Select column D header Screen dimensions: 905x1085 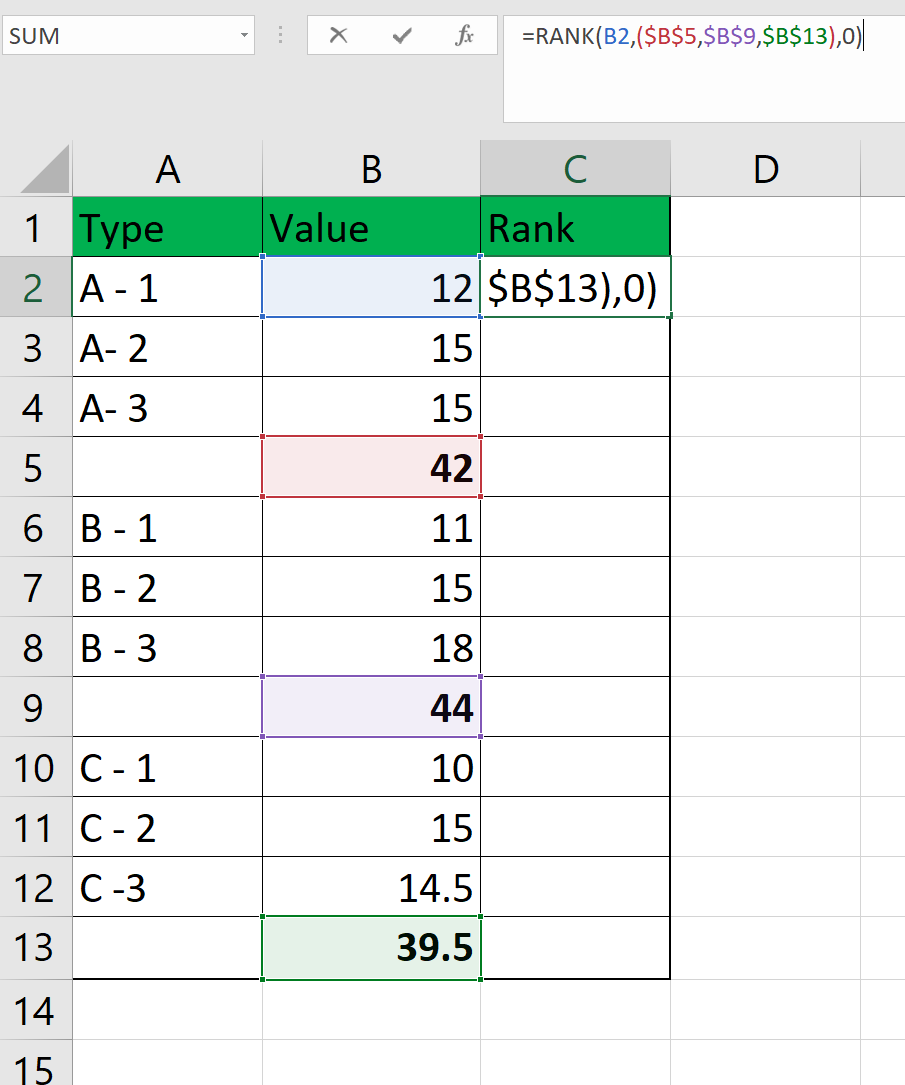point(765,169)
